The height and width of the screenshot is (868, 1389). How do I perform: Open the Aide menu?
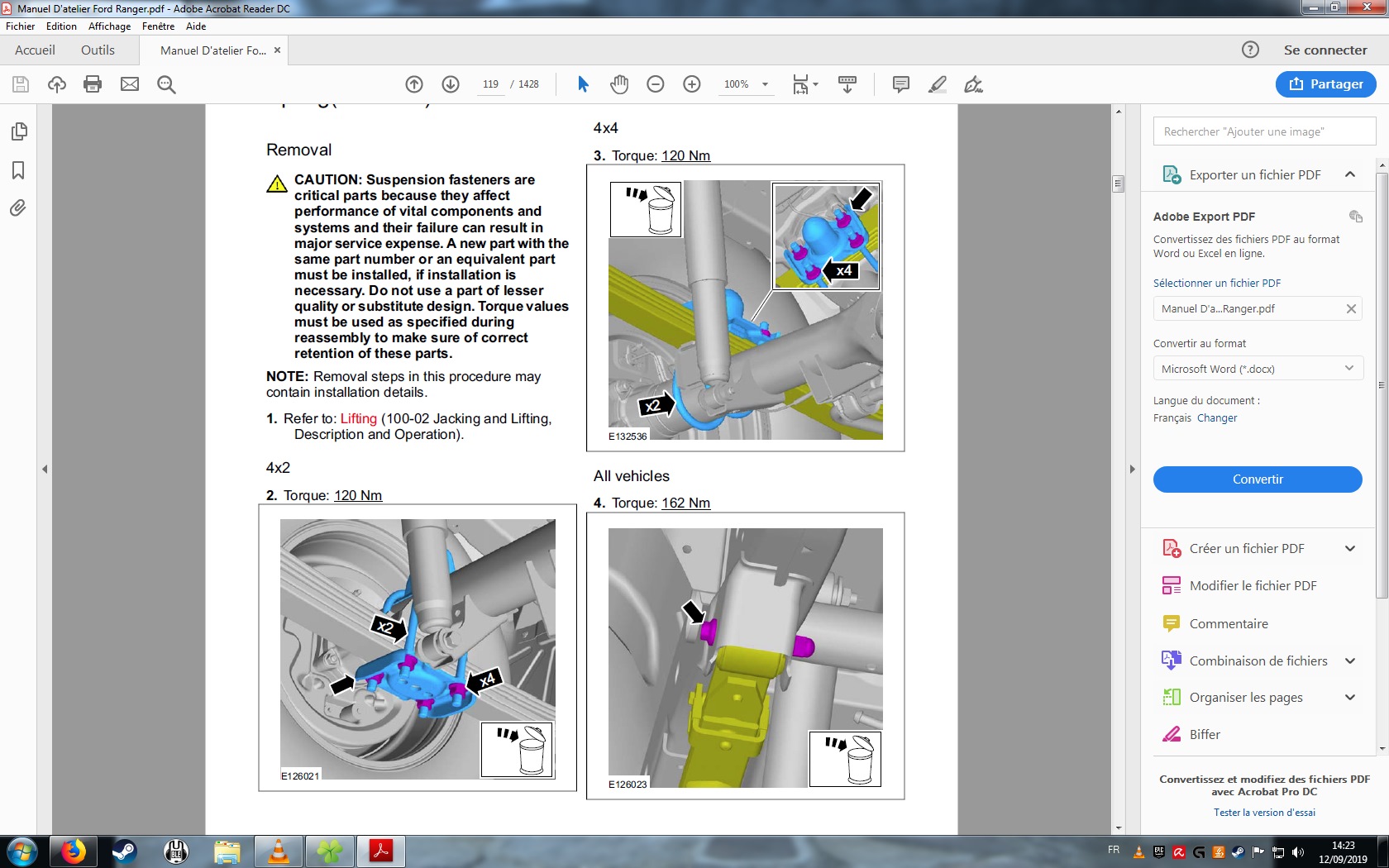tap(196, 26)
